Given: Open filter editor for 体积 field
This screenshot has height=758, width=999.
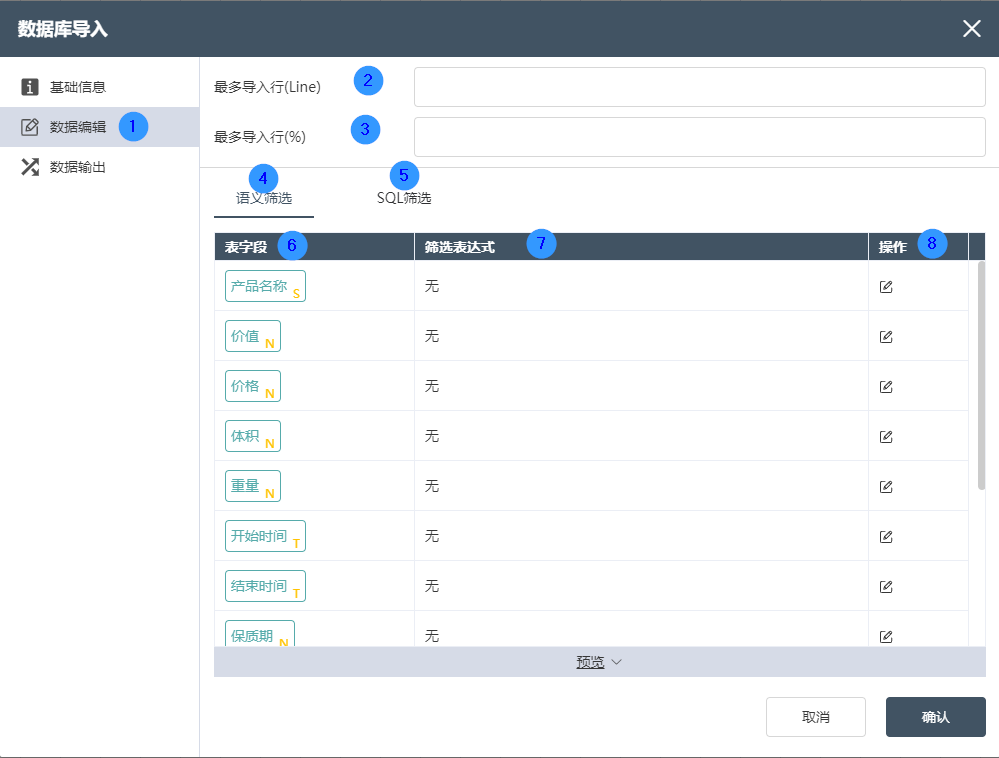Looking at the screenshot, I should [886, 437].
